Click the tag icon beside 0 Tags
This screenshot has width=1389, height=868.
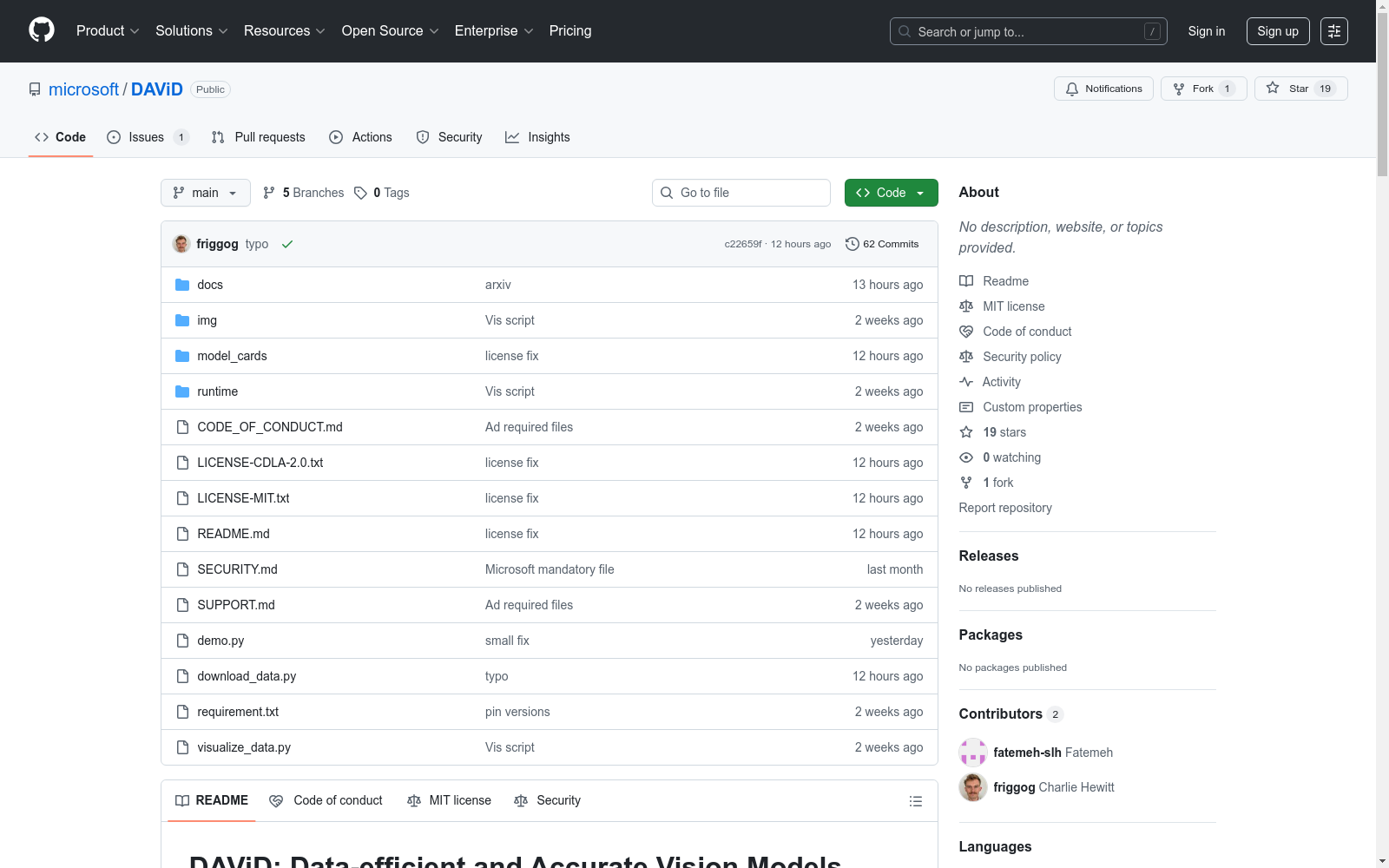pyautogui.click(x=360, y=193)
